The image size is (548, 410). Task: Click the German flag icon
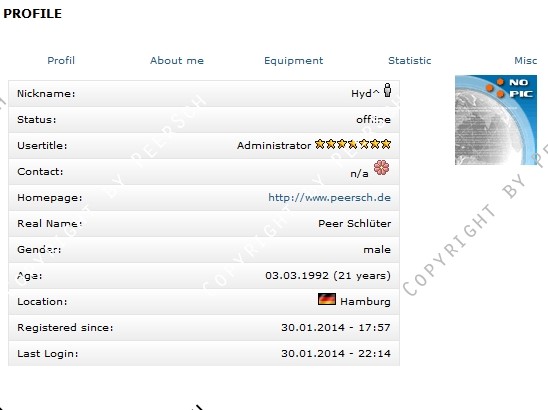point(327,299)
